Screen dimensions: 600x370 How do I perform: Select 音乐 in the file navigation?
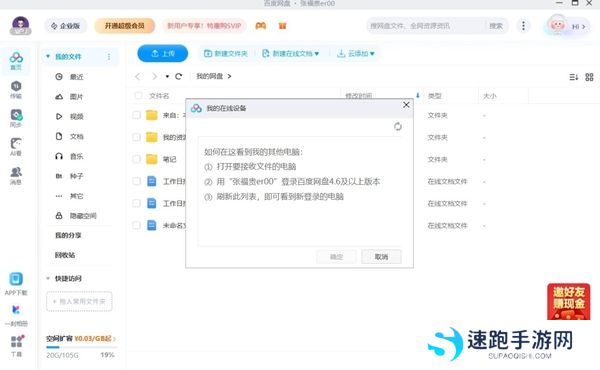pos(77,156)
